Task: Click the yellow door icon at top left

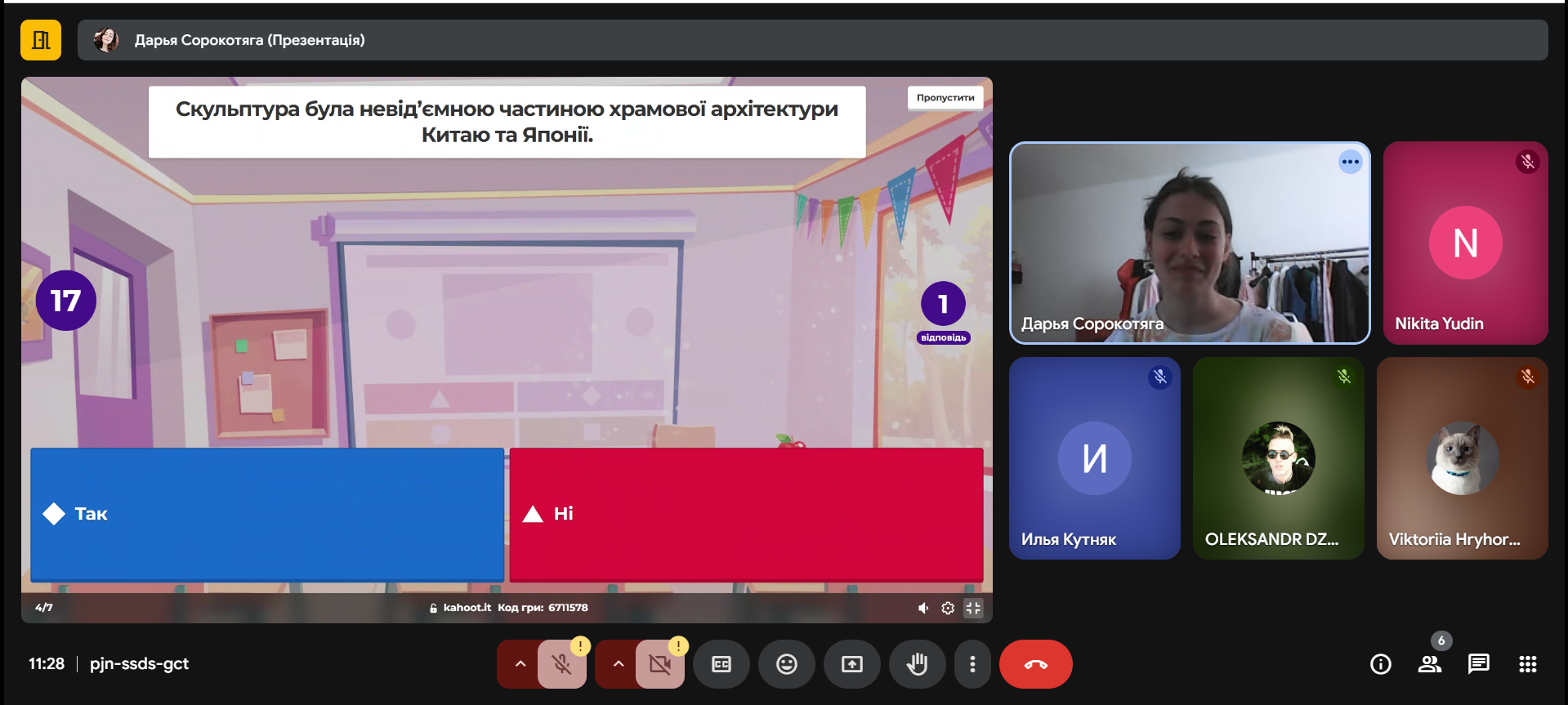Action: (41, 40)
